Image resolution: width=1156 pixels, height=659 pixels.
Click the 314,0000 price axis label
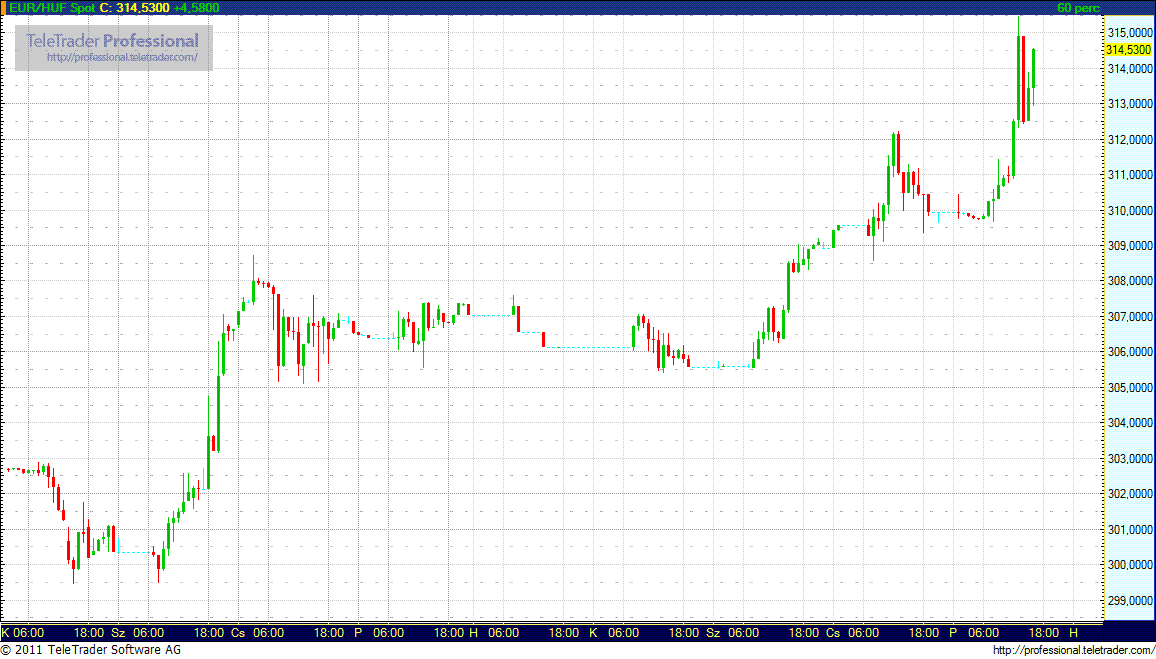(x=1129, y=69)
